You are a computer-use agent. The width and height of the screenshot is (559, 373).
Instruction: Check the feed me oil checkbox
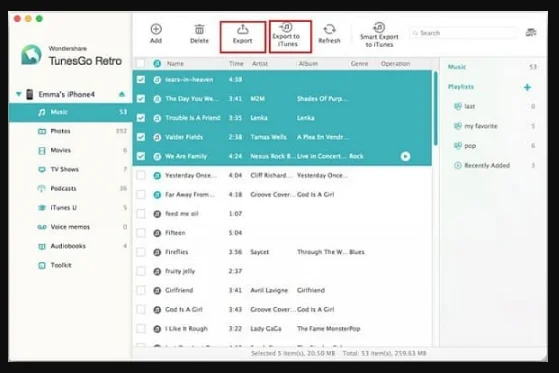click(141, 214)
